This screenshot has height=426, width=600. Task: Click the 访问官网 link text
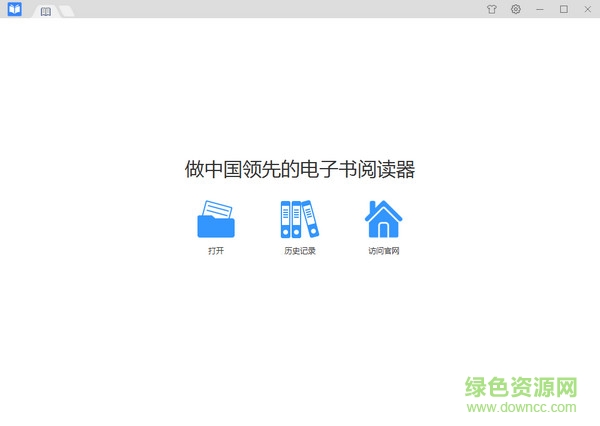click(x=384, y=250)
